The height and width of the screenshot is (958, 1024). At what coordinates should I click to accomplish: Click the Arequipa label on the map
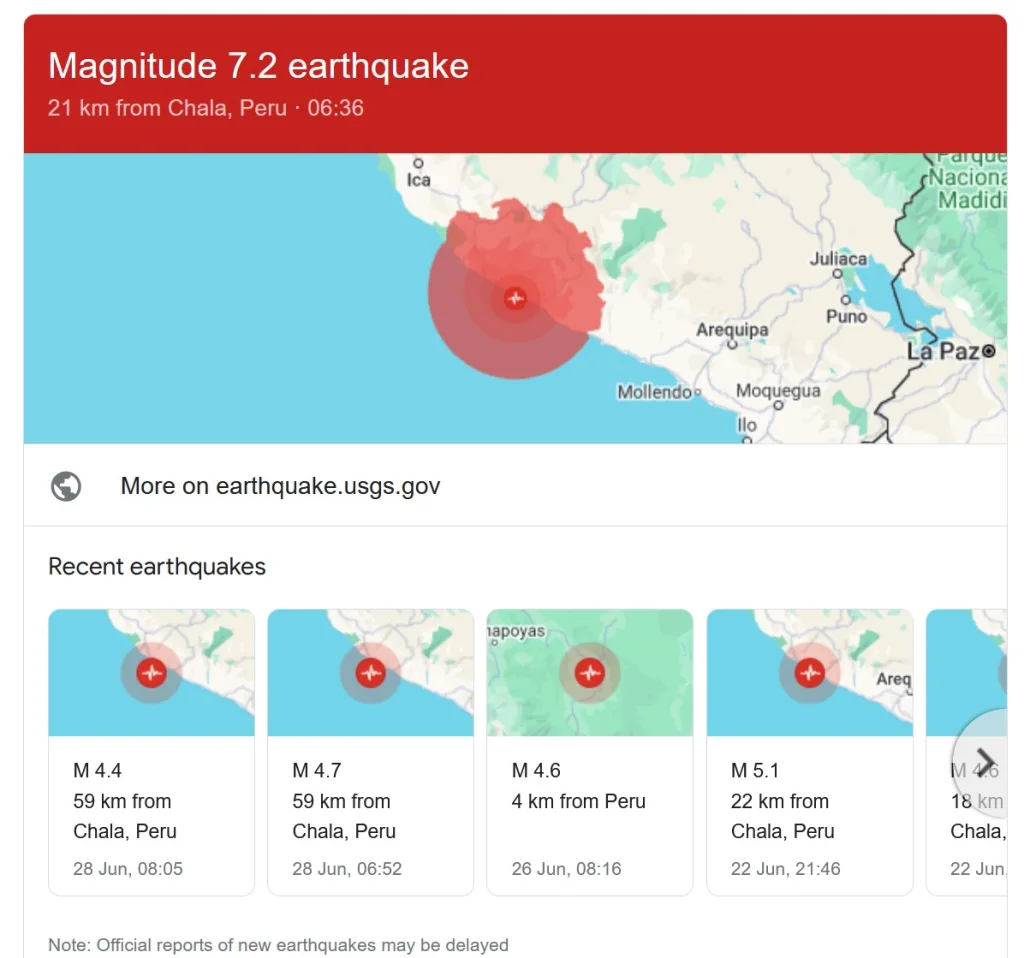point(732,329)
